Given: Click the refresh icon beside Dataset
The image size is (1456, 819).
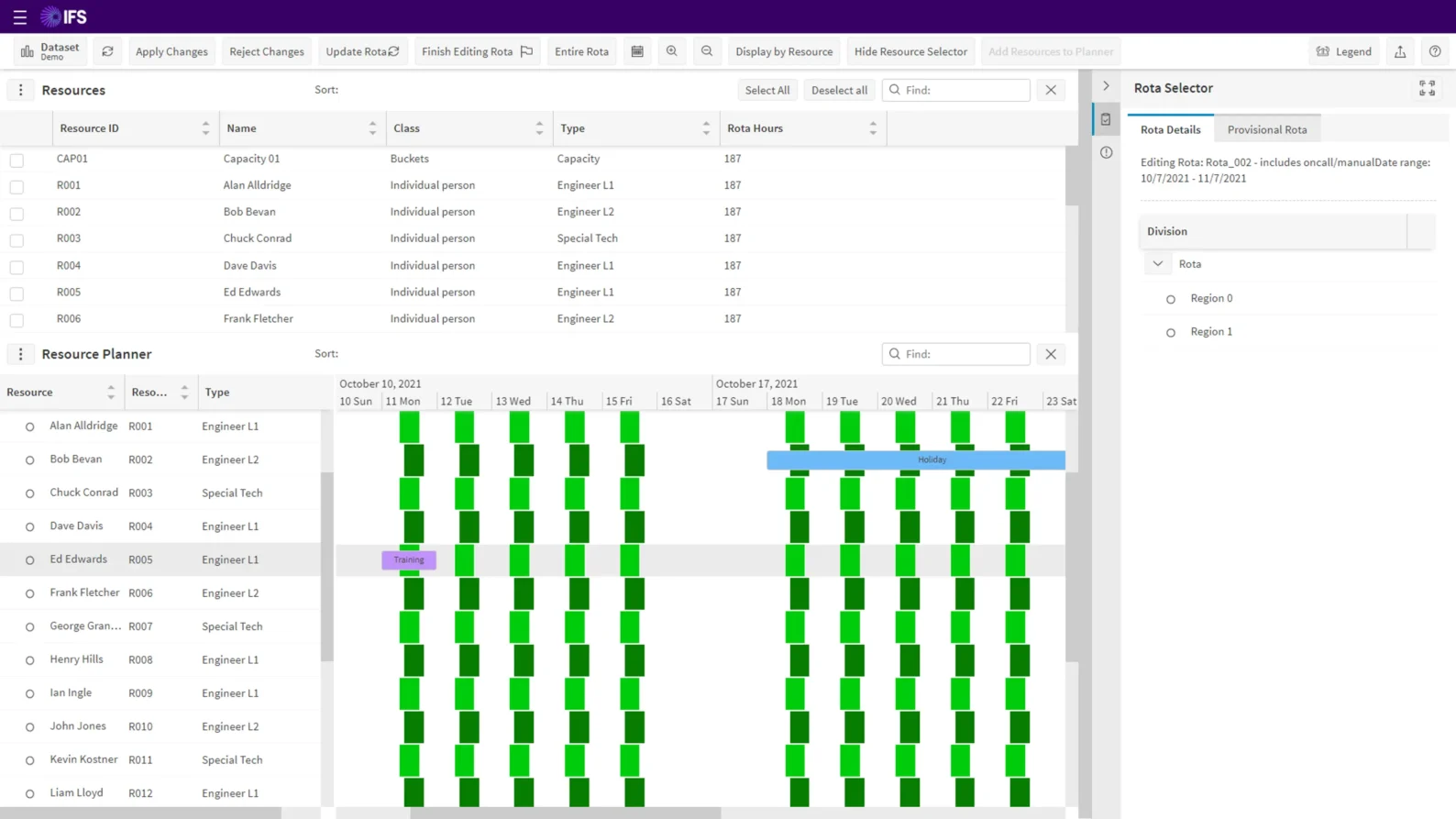Looking at the screenshot, I should point(107,51).
